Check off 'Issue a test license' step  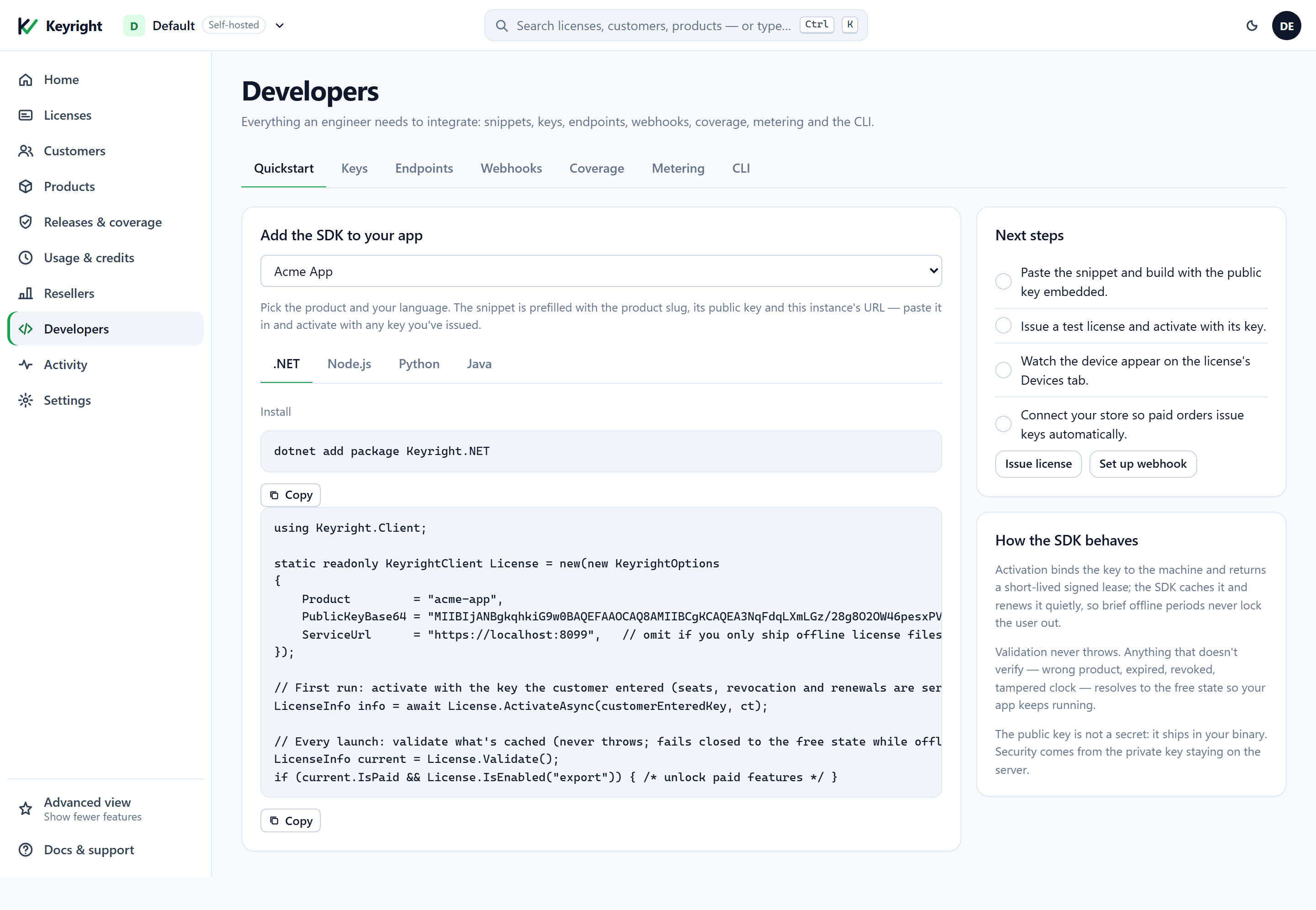[1003, 326]
